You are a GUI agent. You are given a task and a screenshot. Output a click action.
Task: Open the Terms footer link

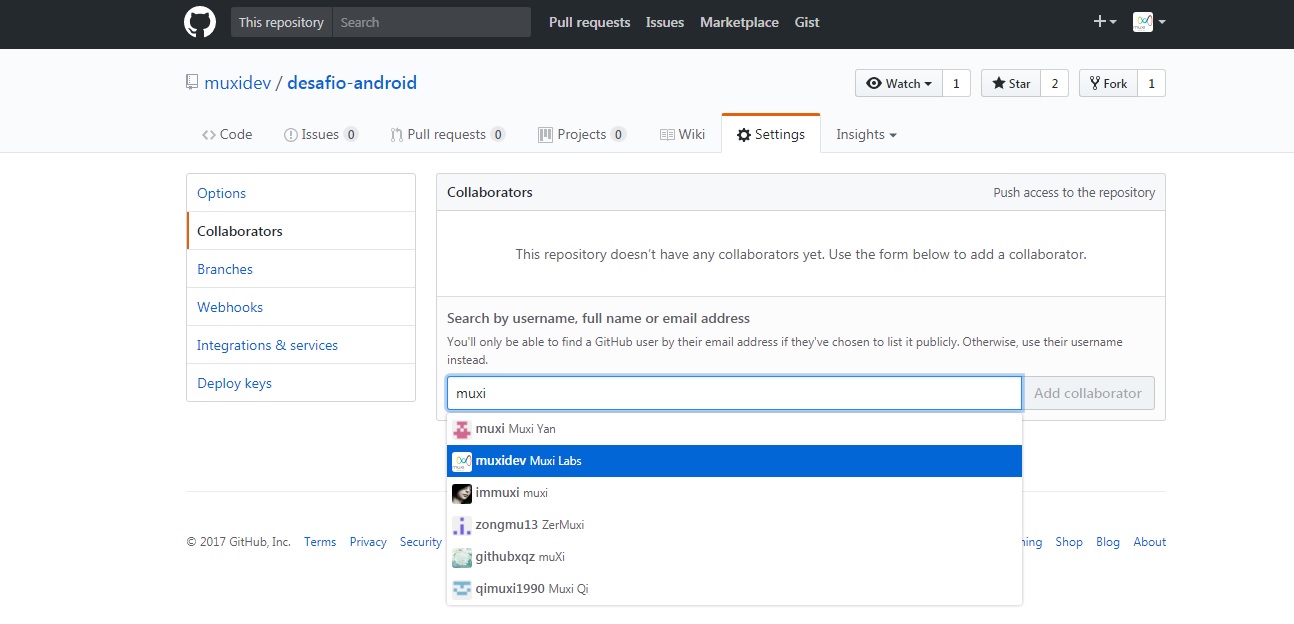[x=320, y=542]
